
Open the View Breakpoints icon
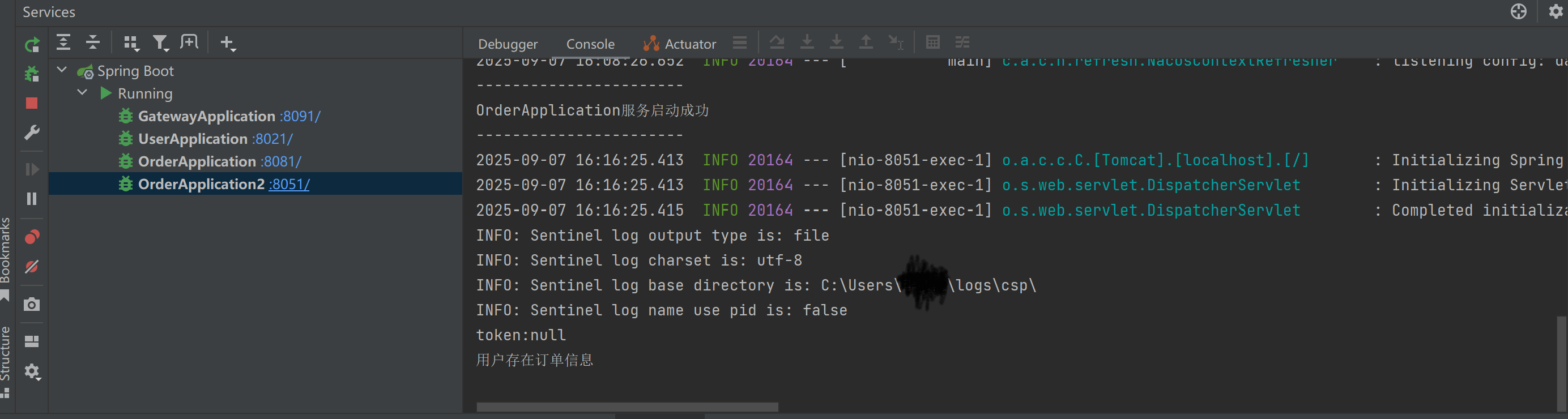(32, 237)
